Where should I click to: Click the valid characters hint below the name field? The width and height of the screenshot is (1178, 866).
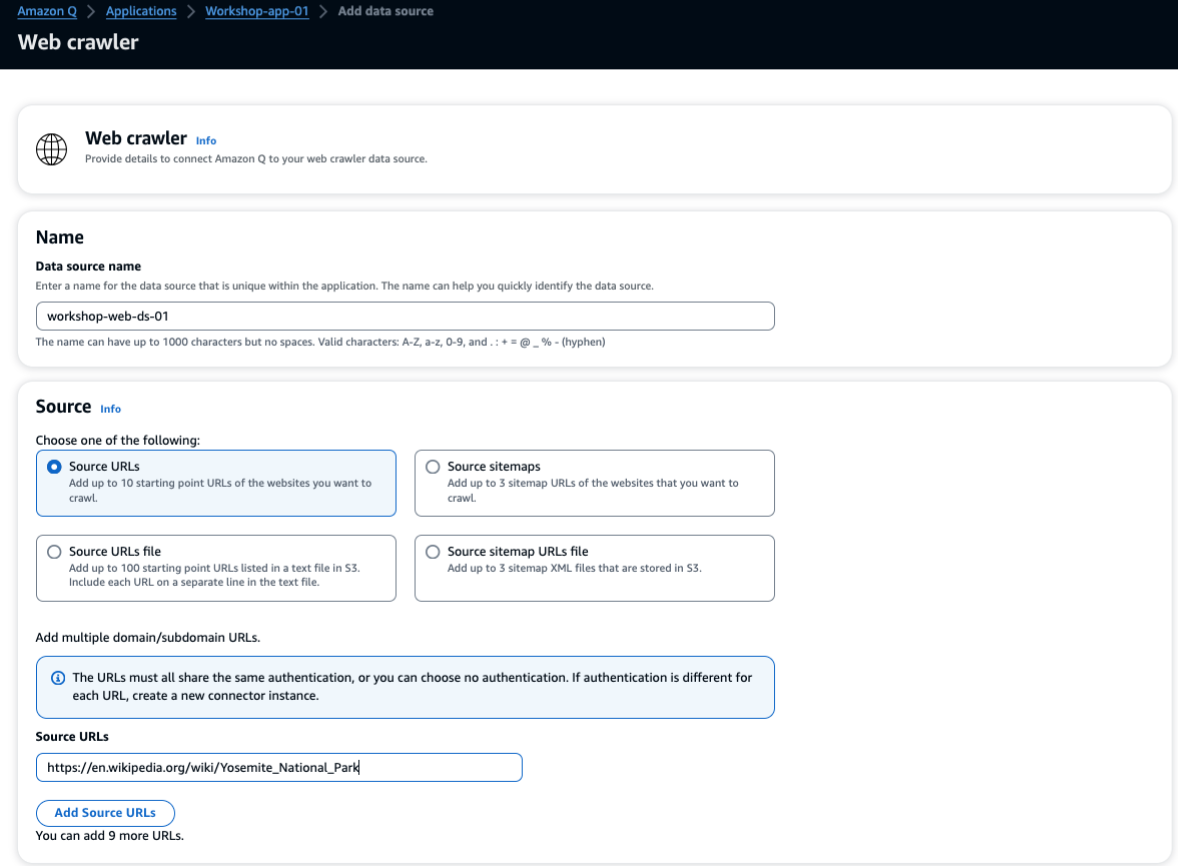pyautogui.click(x=320, y=342)
